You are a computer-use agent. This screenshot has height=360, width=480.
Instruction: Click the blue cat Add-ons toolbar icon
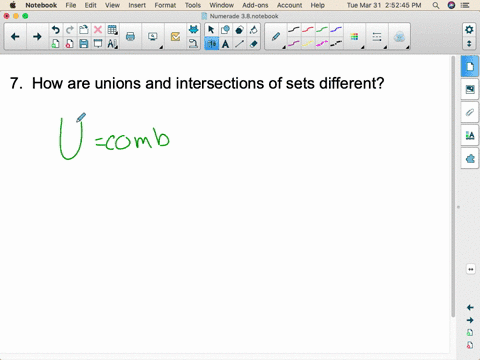point(193,30)
